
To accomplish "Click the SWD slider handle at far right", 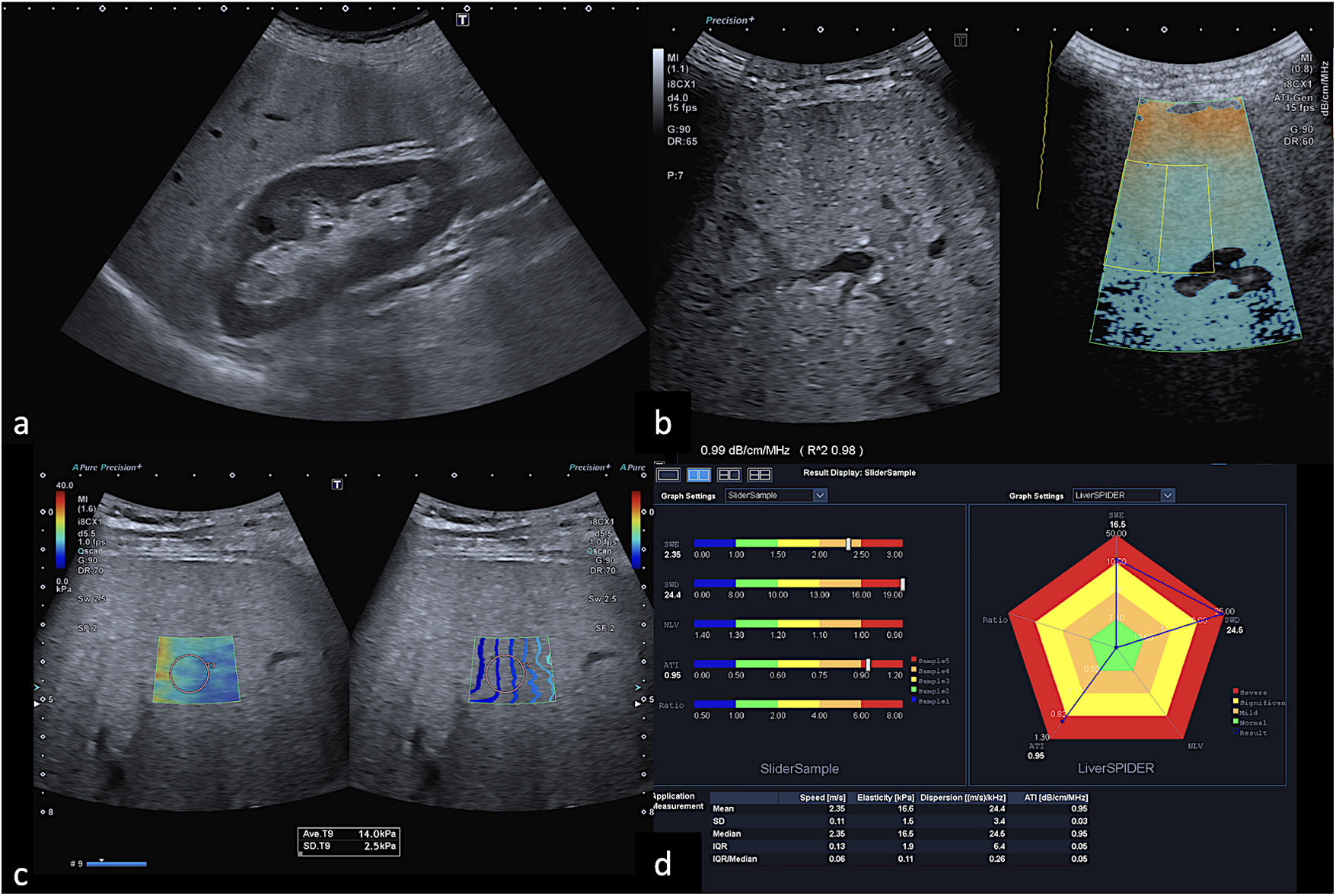I will pyautogui.click(x=902, y=584).
